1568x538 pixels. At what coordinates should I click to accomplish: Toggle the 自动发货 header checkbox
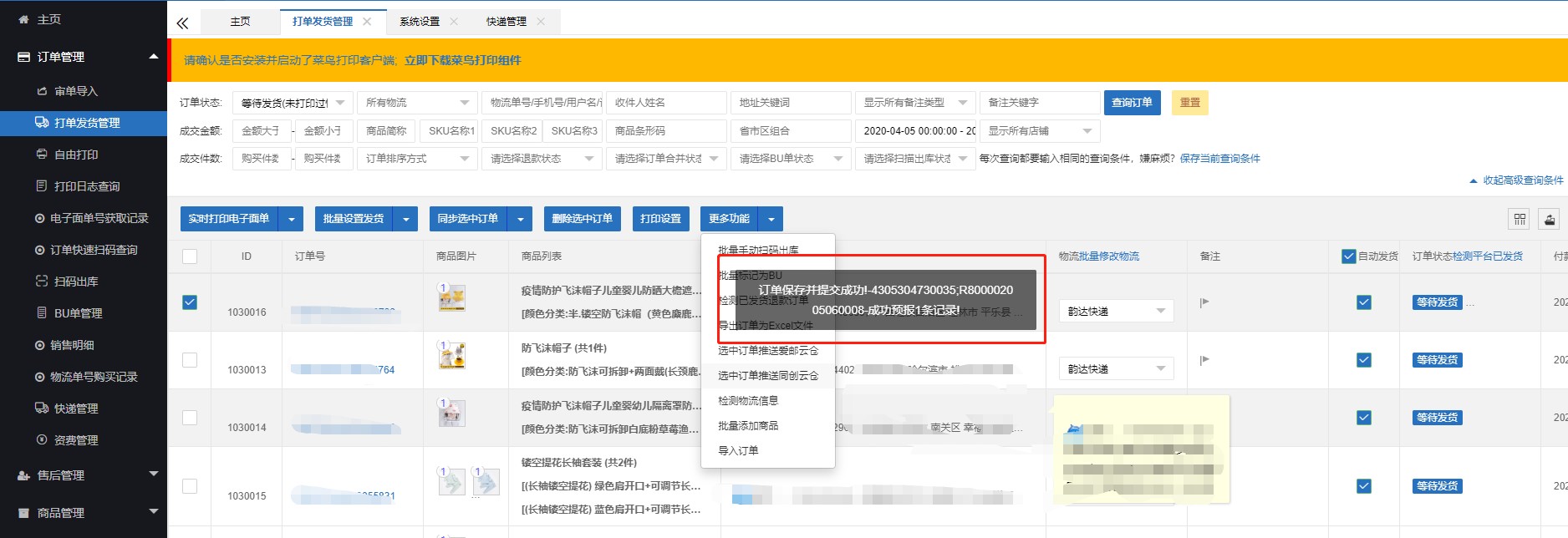tap(1348, 256)
